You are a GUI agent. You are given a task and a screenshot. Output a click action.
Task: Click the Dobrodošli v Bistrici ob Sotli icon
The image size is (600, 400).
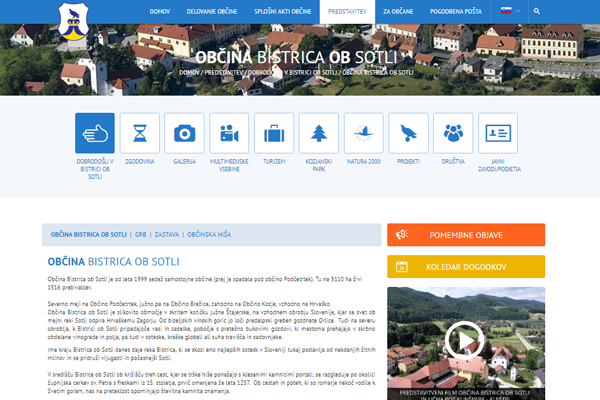tap(95, 133)
